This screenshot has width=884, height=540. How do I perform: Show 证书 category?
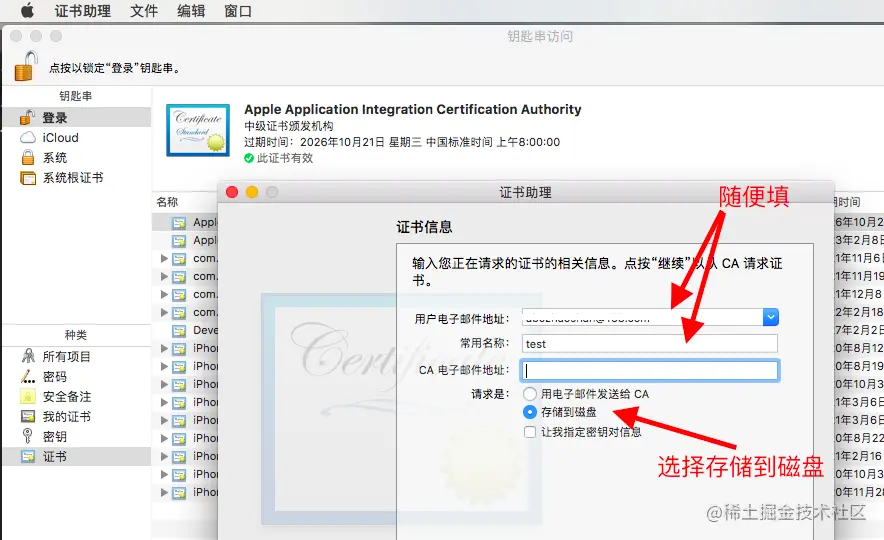coord(77,457)
